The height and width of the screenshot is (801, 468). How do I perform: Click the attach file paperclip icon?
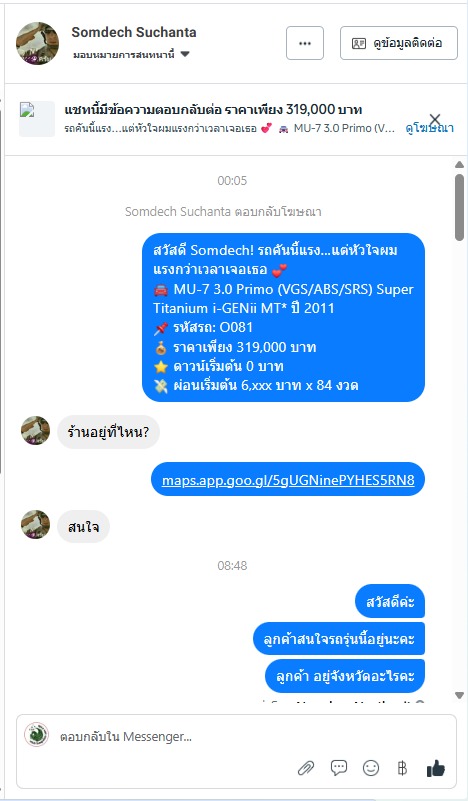(306, 768)
